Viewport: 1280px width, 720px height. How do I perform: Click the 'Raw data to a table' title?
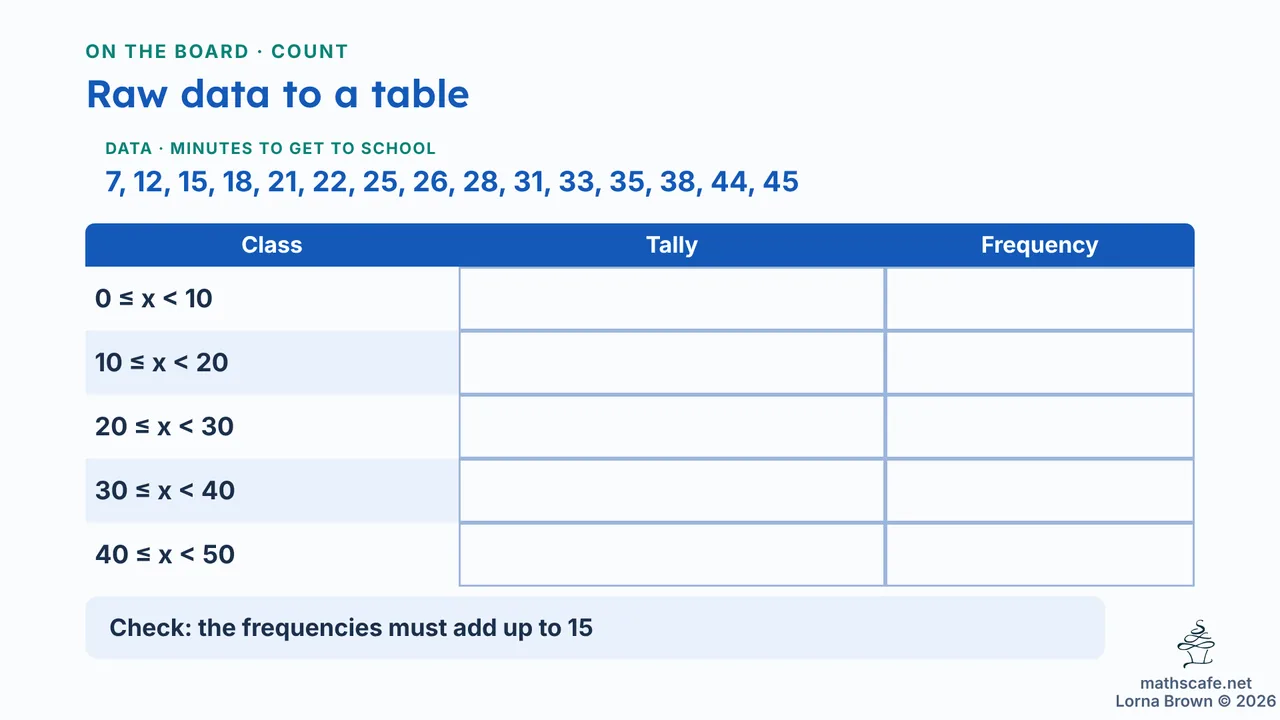coord(278,94)
